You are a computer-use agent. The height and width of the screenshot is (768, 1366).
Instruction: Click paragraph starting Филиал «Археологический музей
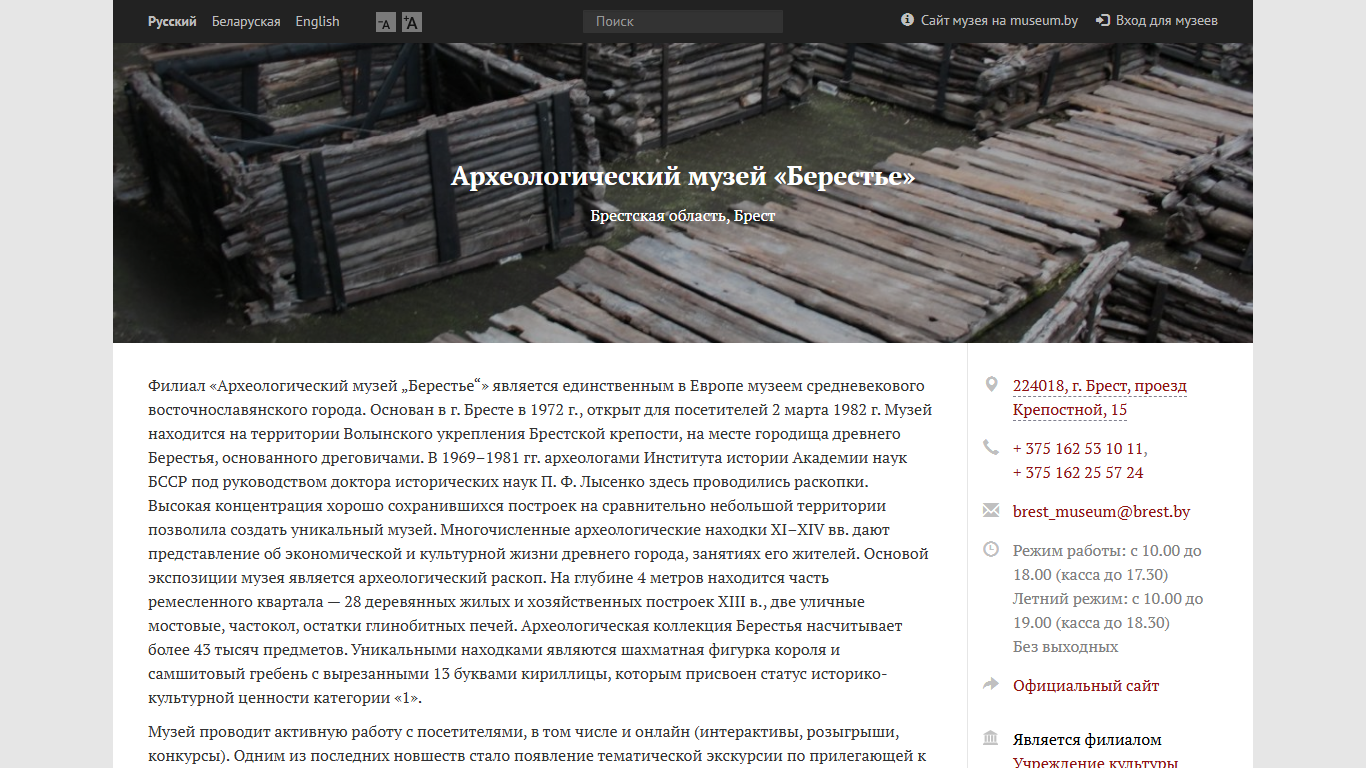[x=540, y=542]
